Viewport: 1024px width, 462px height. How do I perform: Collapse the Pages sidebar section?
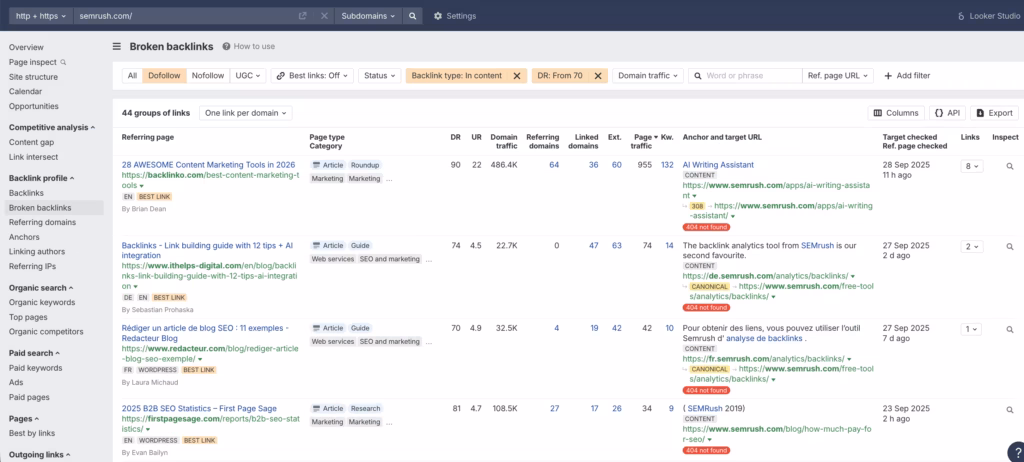point(24,418)
